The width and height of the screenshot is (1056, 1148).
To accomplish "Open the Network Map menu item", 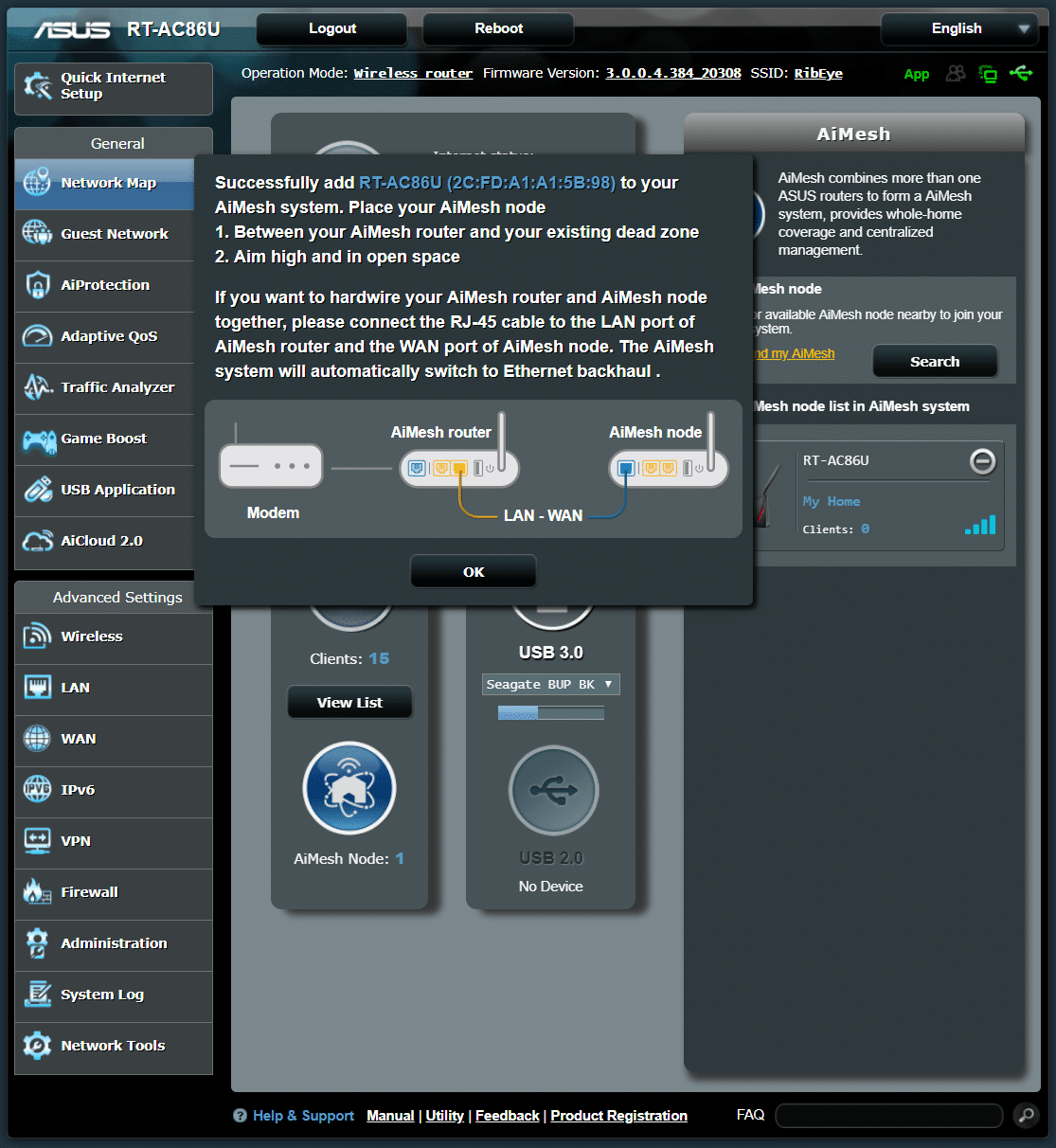I will [x=104, y=183].
